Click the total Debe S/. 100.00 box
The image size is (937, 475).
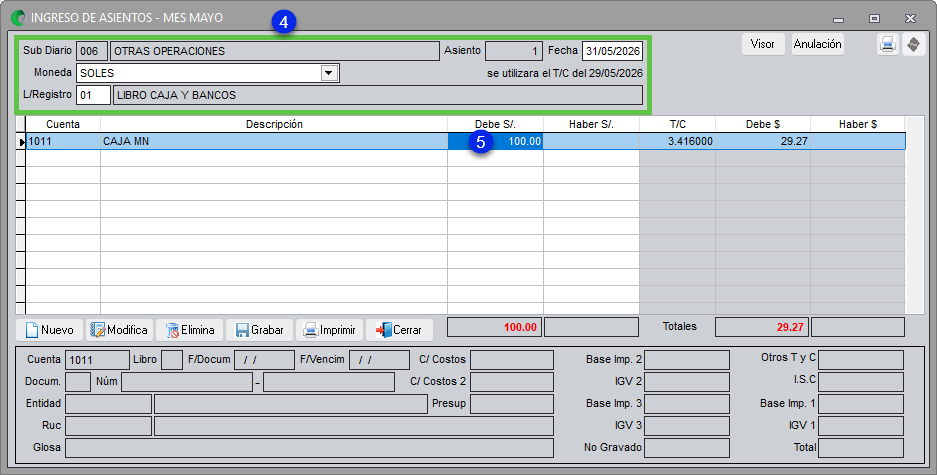pyautogui.click(x=494, y=327)
